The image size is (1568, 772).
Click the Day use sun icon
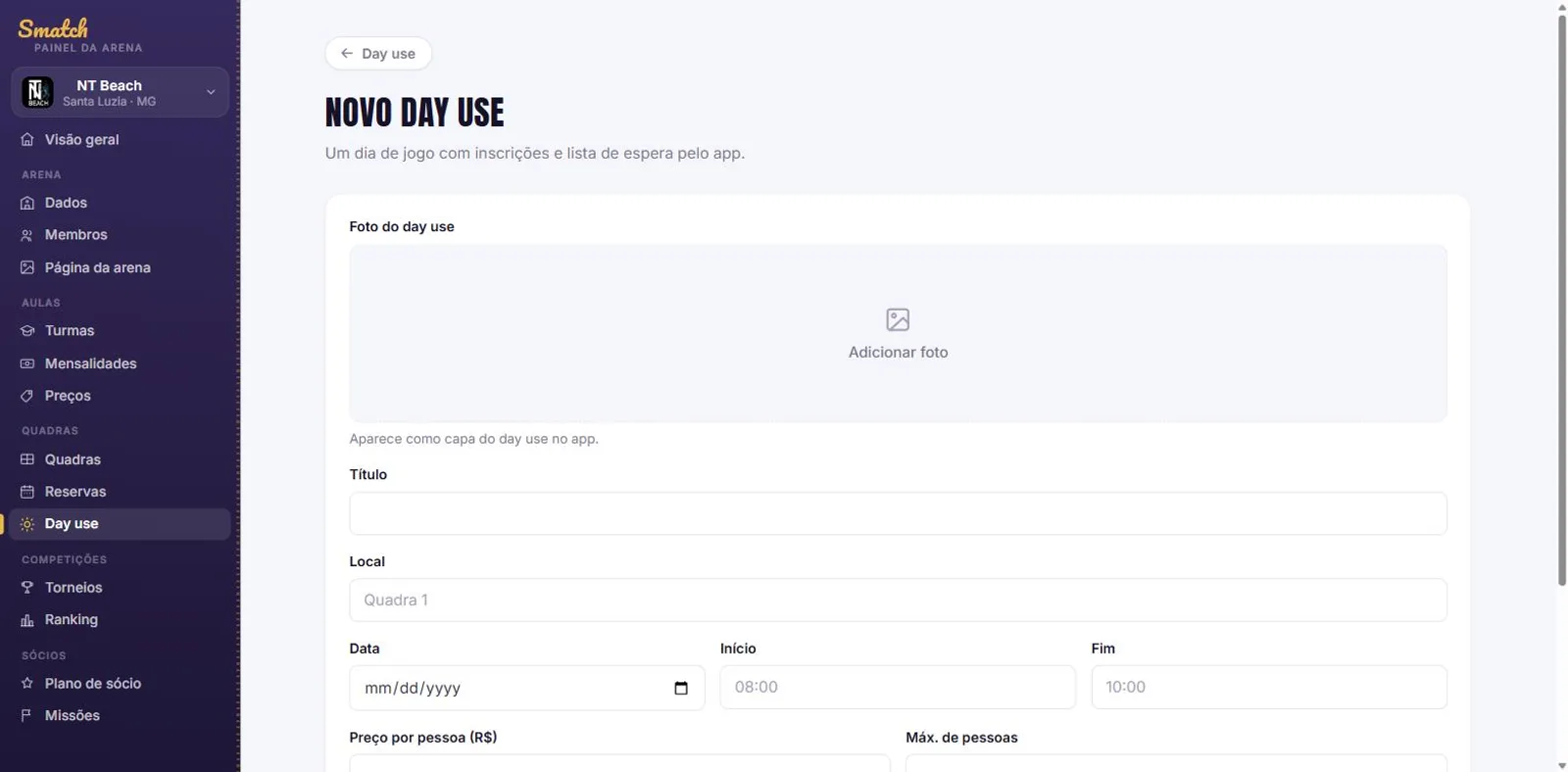(27, 524)
